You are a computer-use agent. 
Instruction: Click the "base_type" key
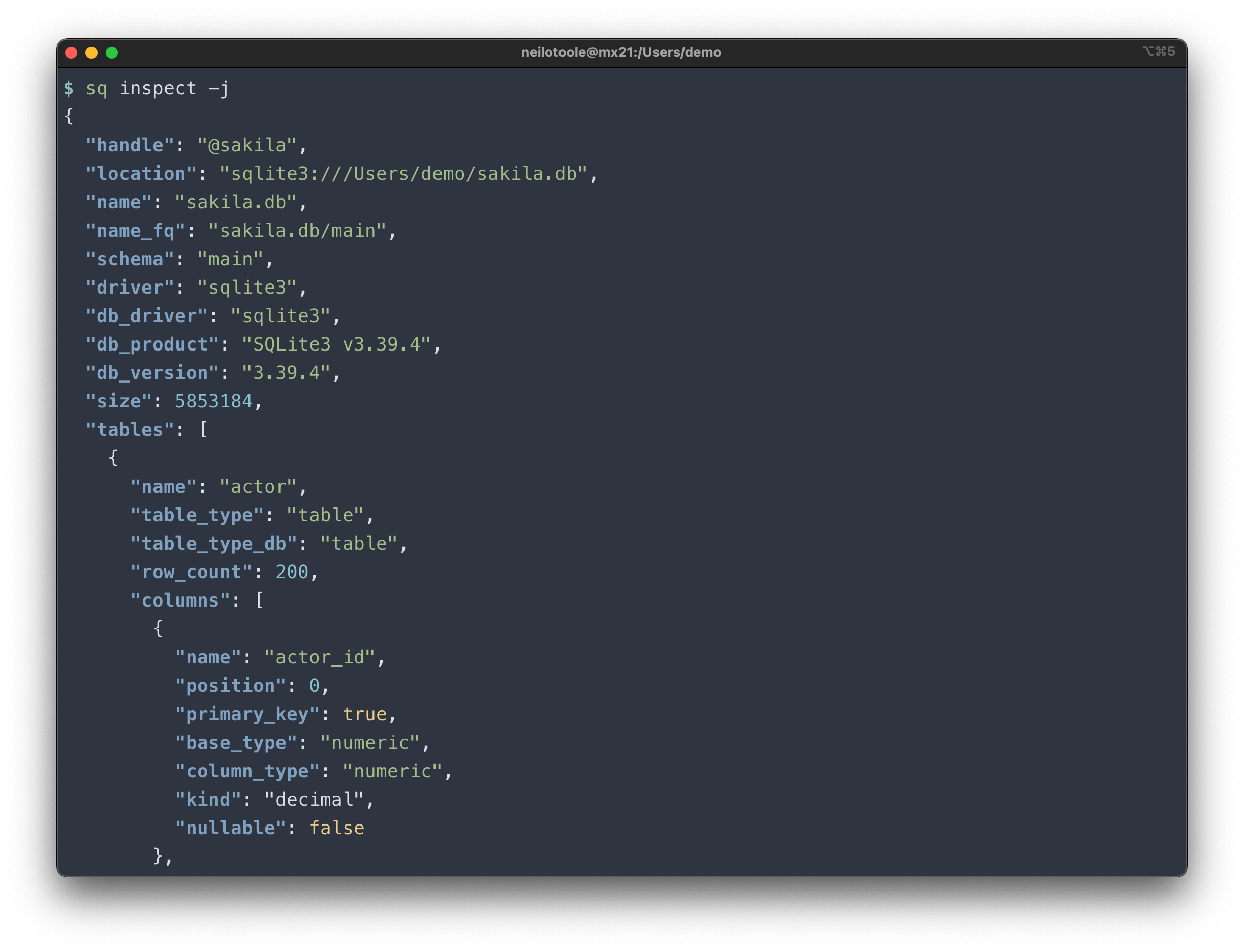[236, 743]
